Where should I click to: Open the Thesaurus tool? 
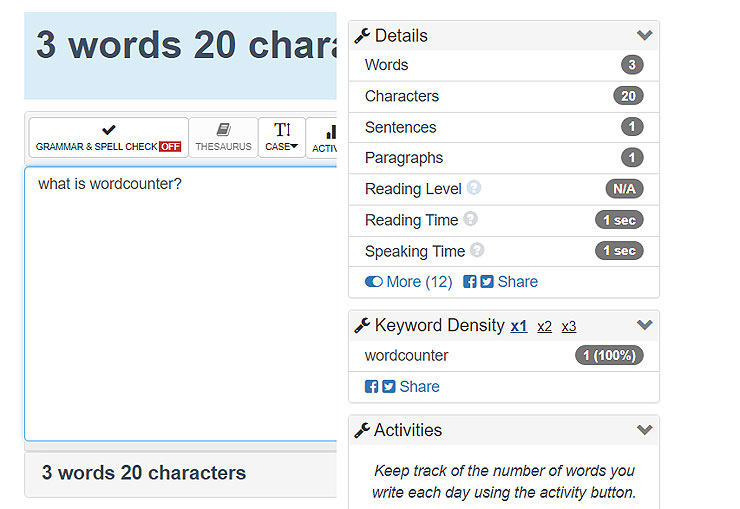(223, 137)
